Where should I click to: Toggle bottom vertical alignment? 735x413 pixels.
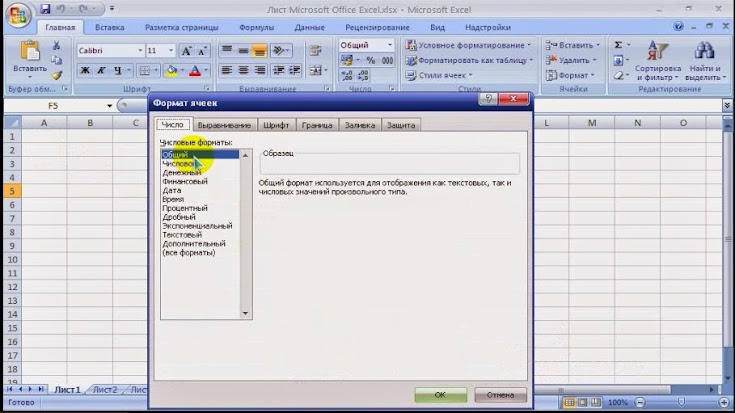coord(259,50)
